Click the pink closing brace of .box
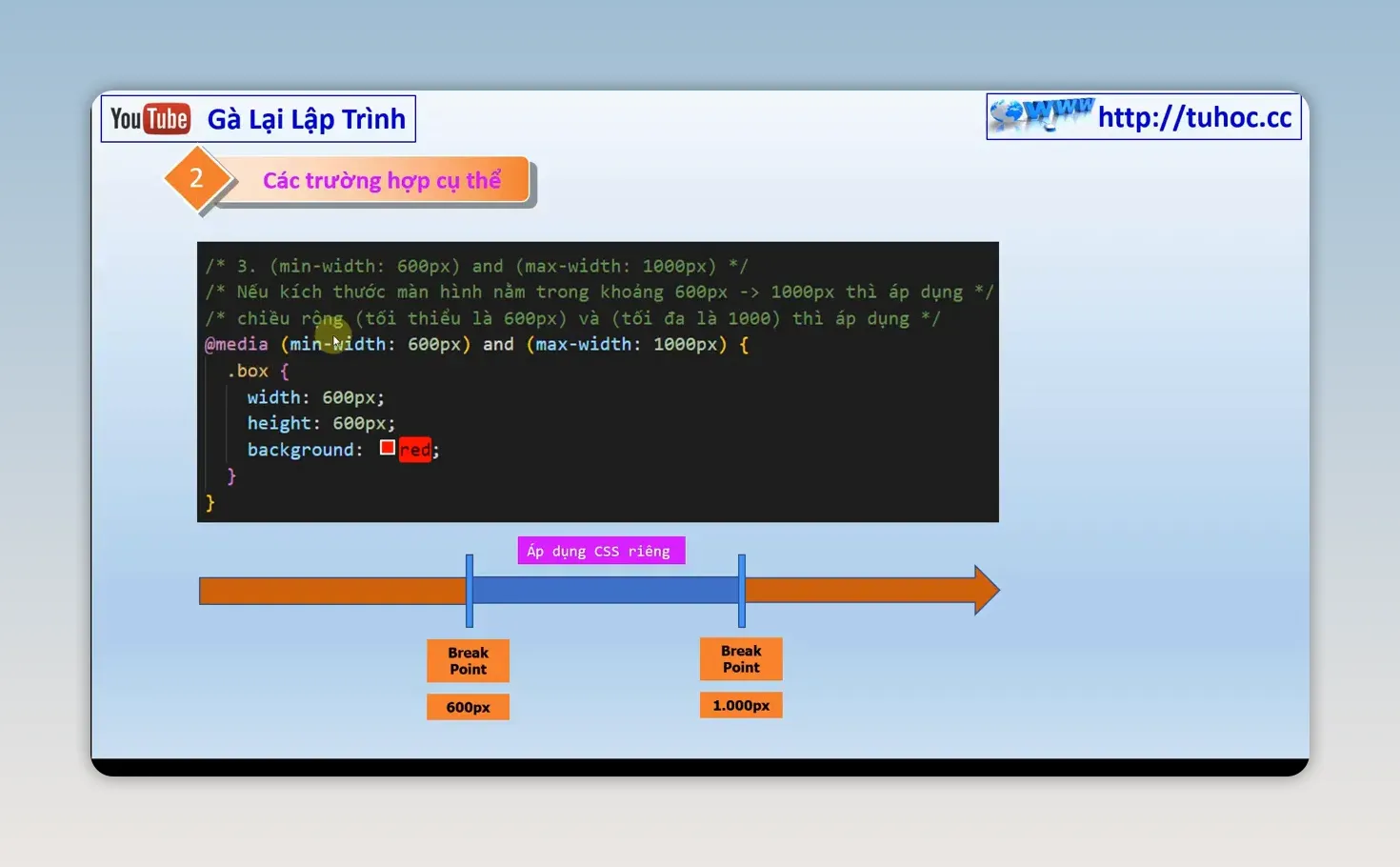This screenshot has width=1400, height=867. (x=230, y=475)
